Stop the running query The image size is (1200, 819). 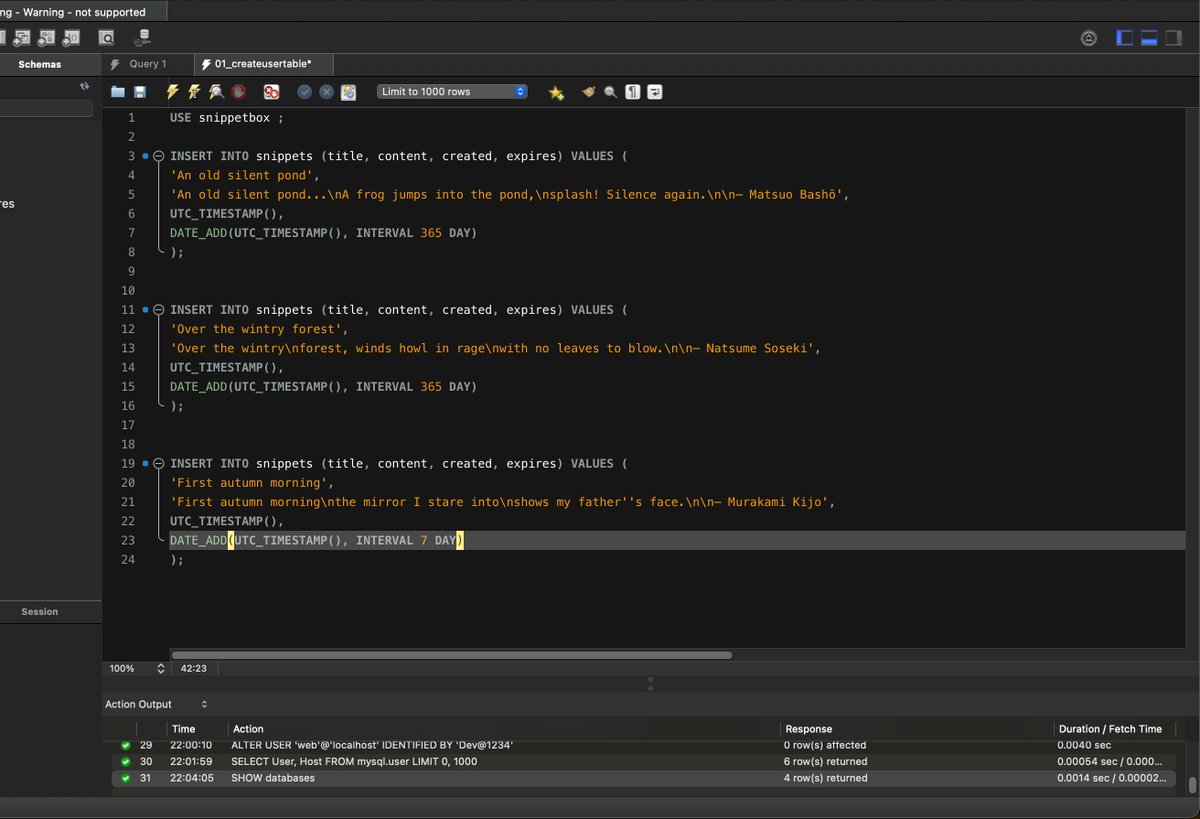pyautogui.click(x=239, y=92)
